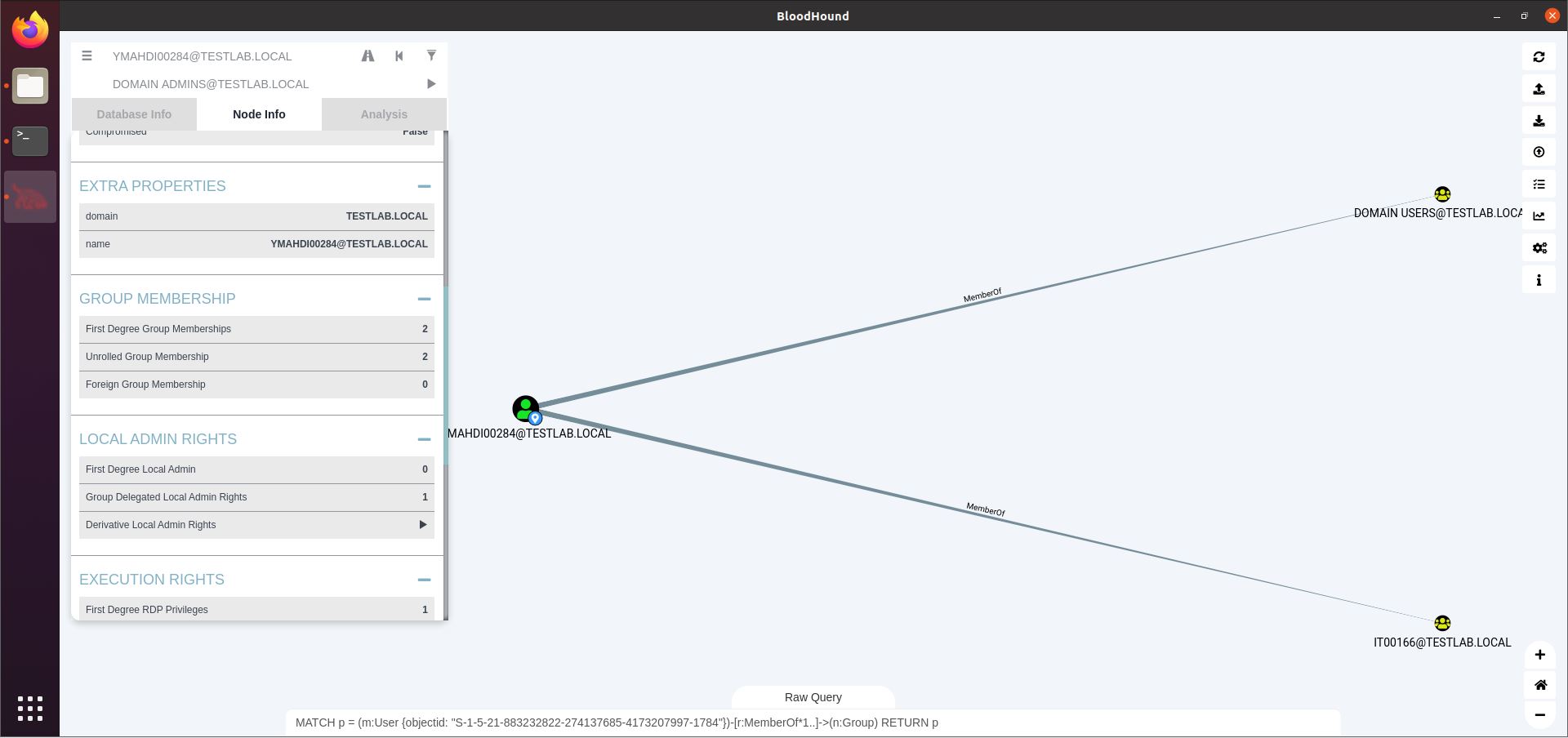Toggle the Raw Query panel
The image size is (1568, 738).
(813, 697)
